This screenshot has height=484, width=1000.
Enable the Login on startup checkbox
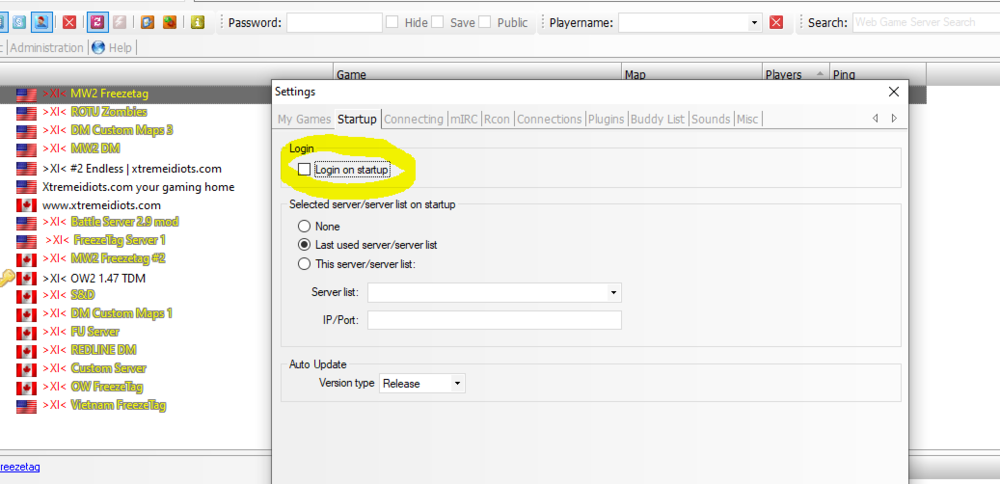pyautogui.click(x=304, y=170)
